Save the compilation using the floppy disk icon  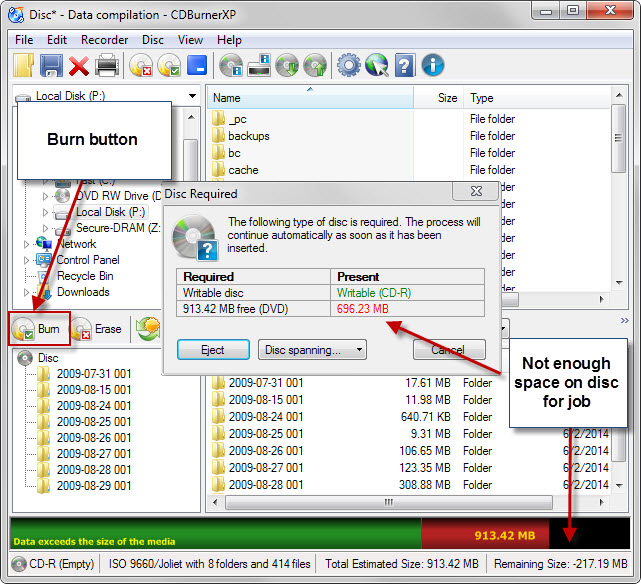coord(52,65)
